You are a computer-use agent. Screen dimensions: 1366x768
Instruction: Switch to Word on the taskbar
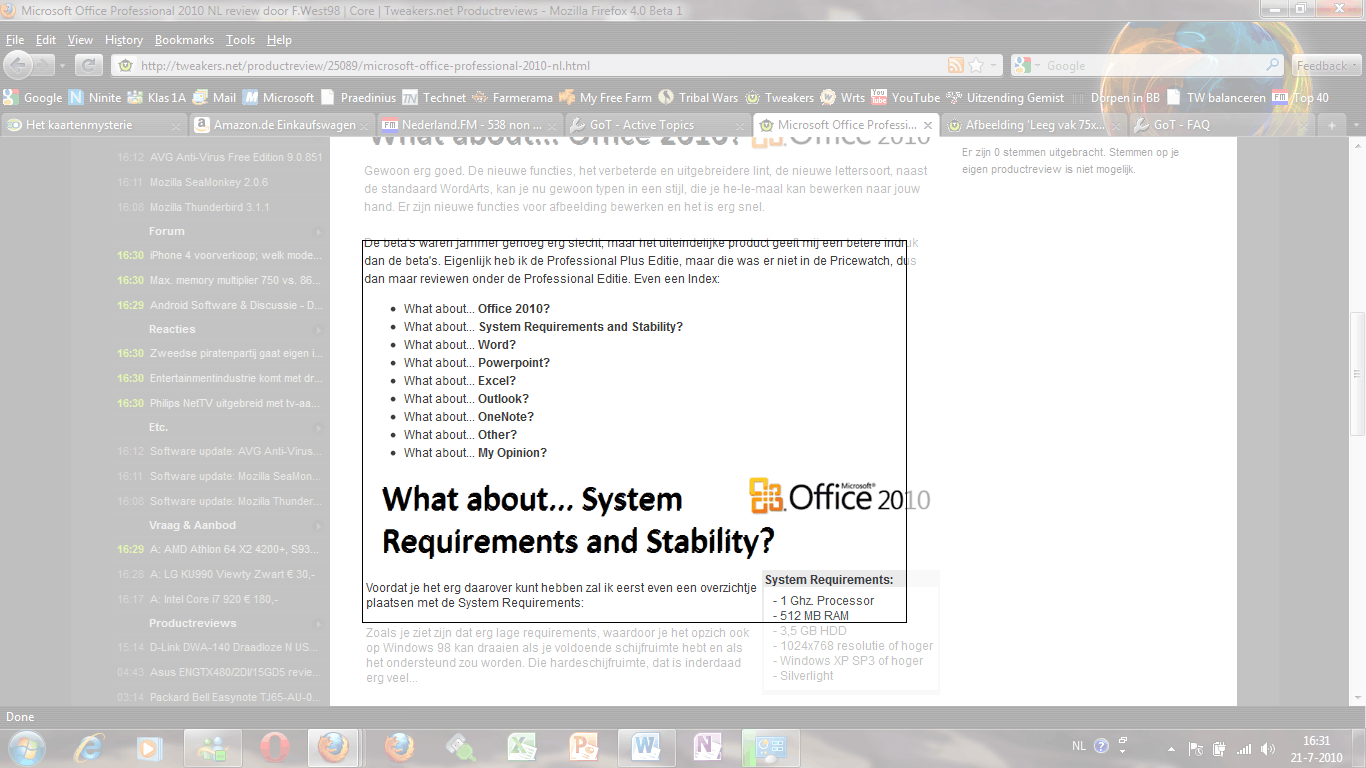(x=646, y=748)
